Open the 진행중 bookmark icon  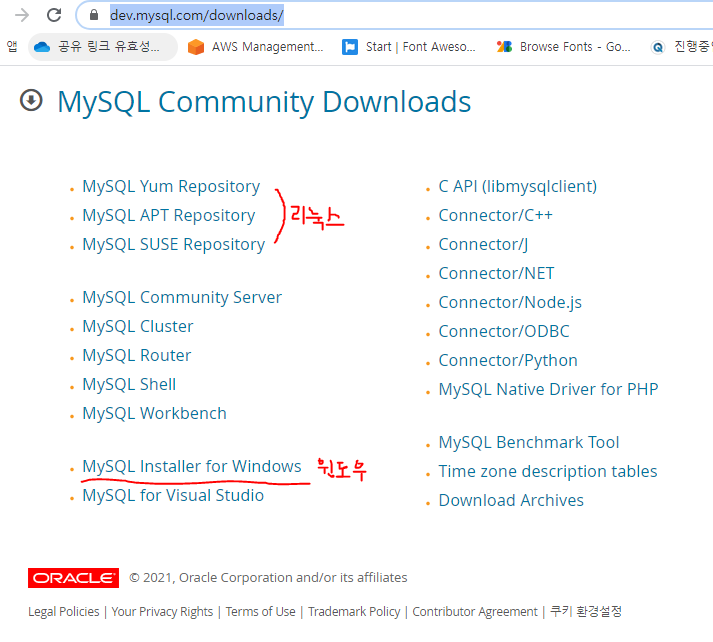(658, 47)
